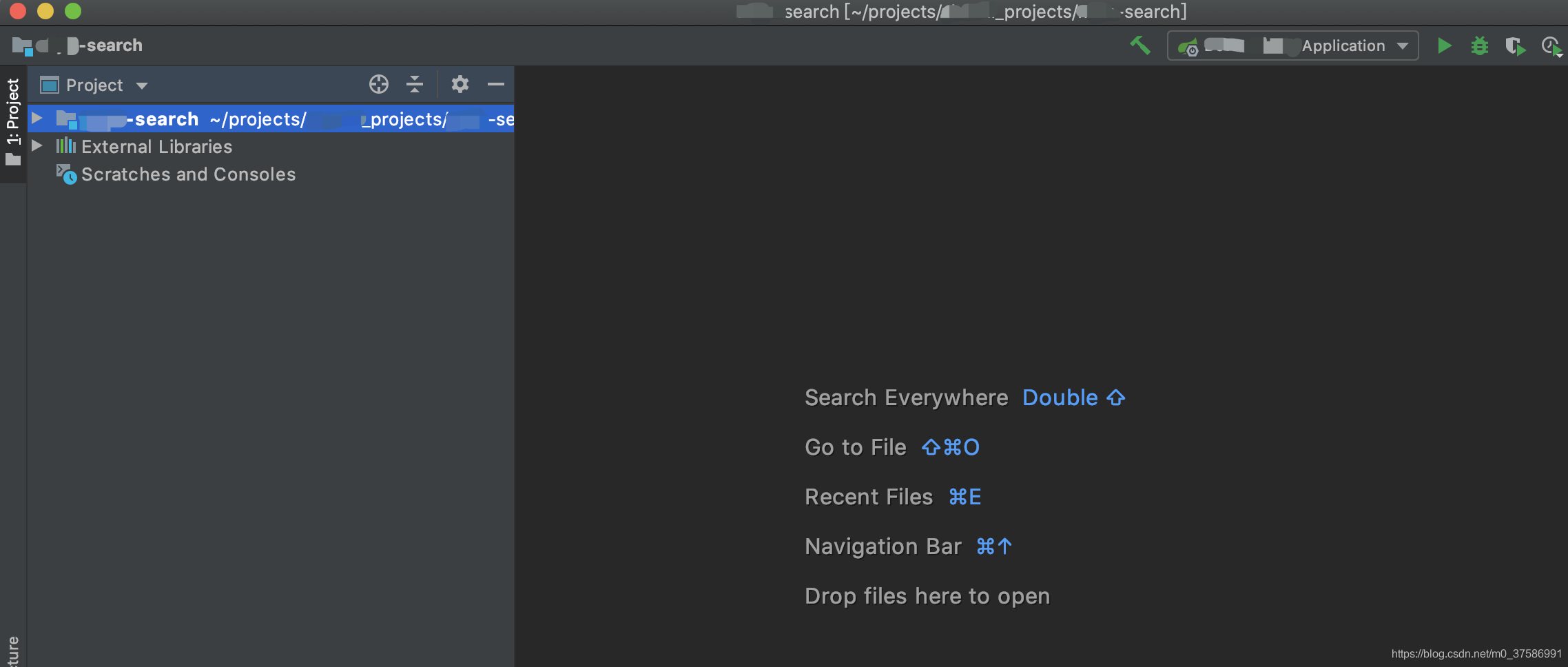
Task: Click the profiler run icon
Action: click(1551, 46)
